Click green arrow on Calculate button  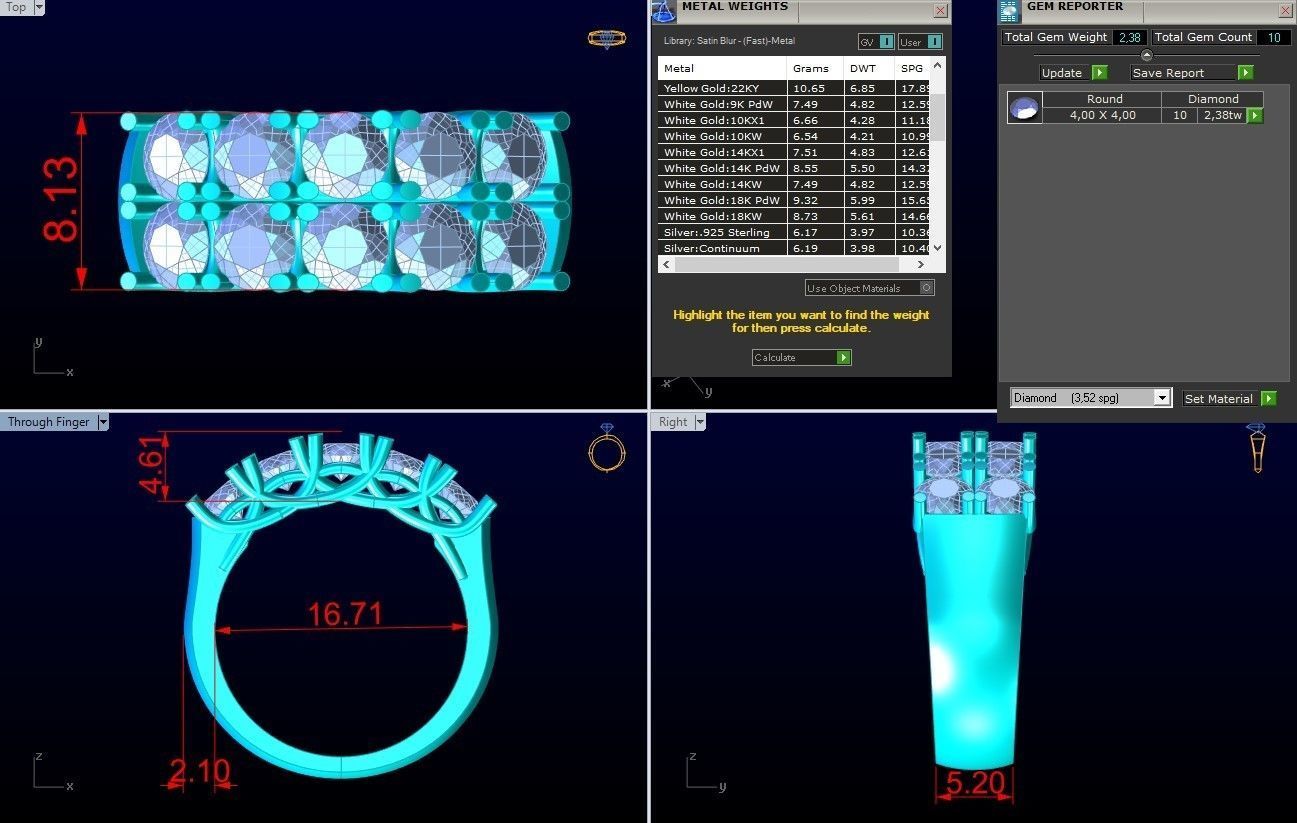tap(843, 357)
